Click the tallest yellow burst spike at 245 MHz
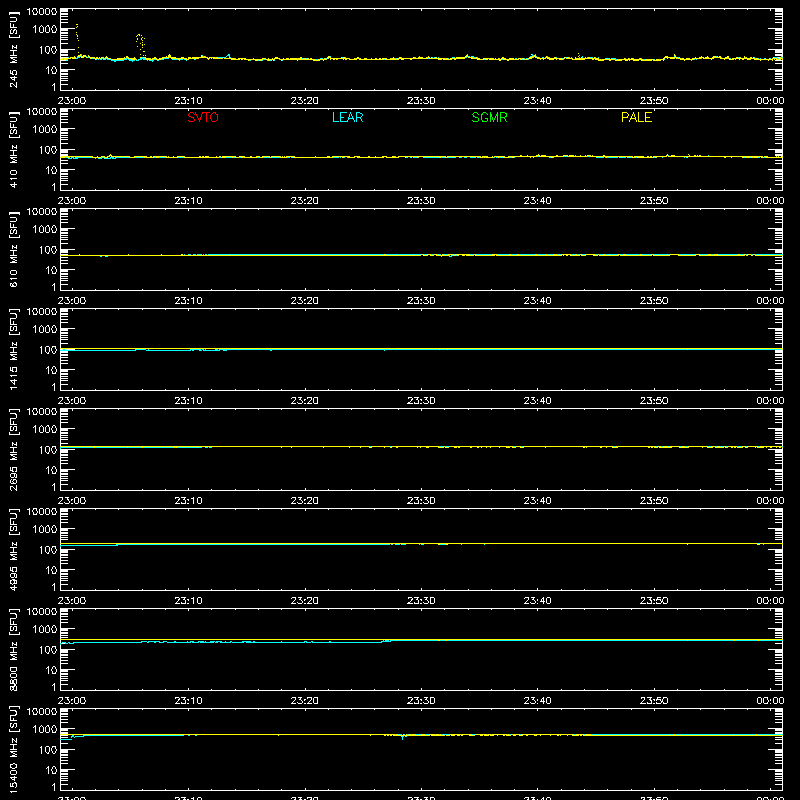Image resolution: width=800 pixels, height=800 pixels. coord(77,39)
